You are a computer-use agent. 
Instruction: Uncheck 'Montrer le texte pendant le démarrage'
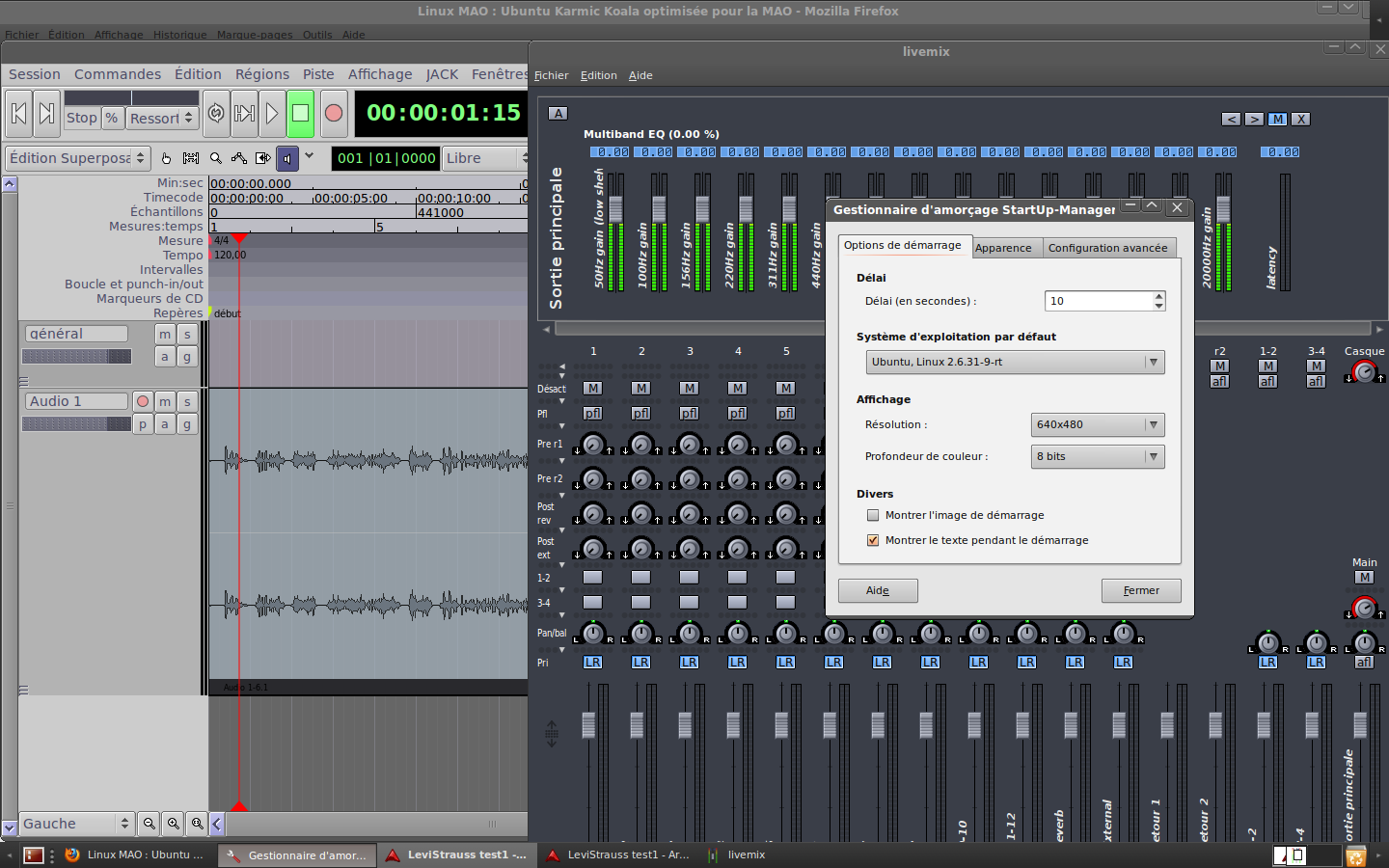click(873, 540)
